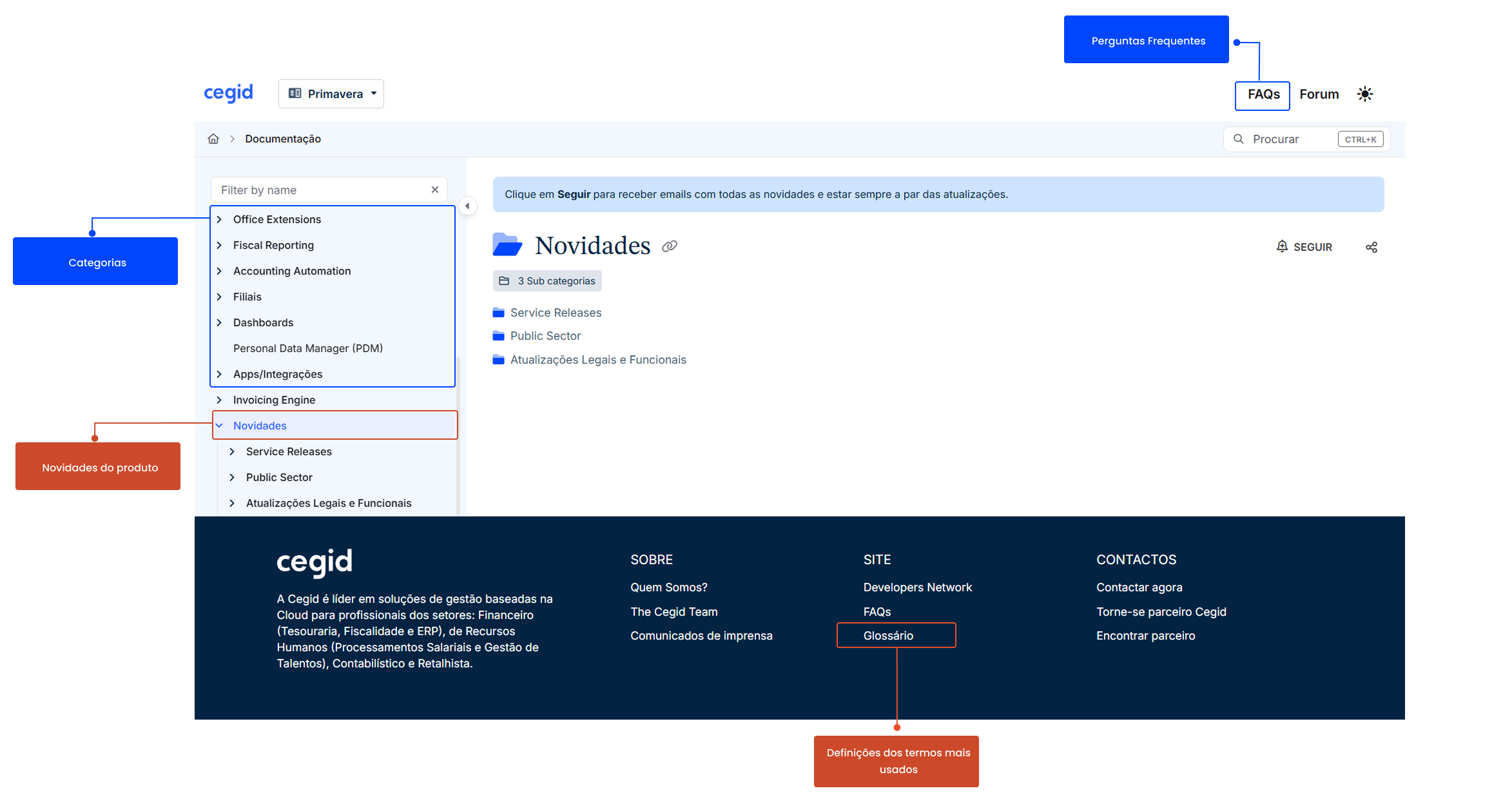Click the Filter by name field
This screenshot has height=806, width=1512.
(x=329, y=190)
